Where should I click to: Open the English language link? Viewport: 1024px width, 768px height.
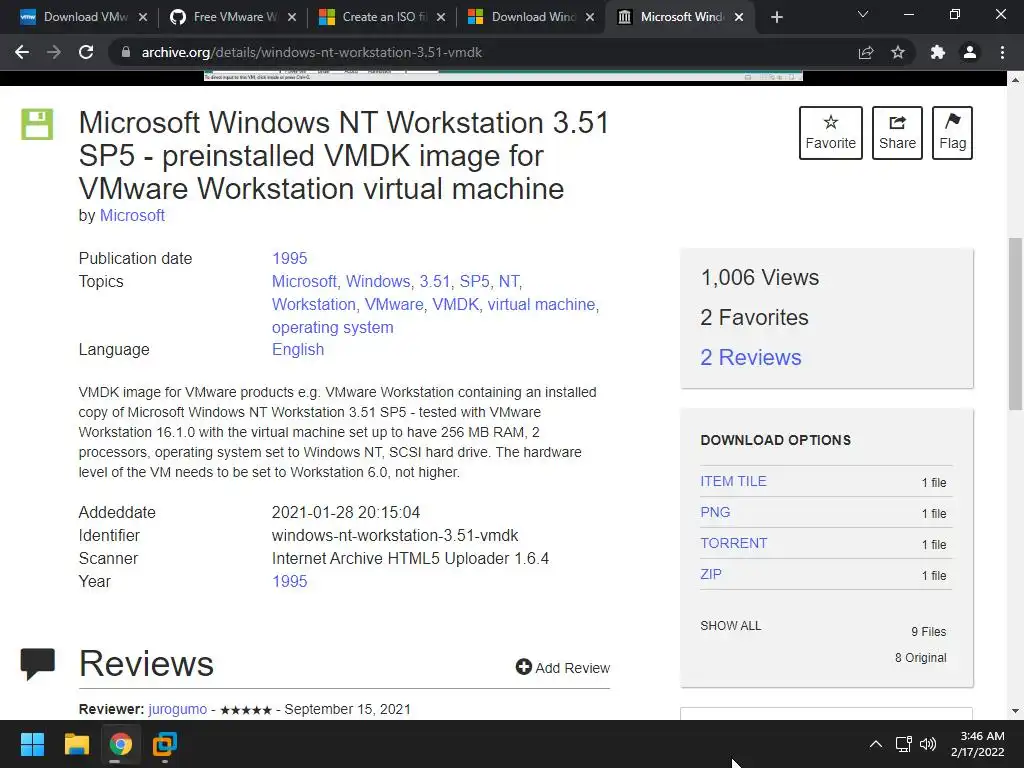[298, 349]
